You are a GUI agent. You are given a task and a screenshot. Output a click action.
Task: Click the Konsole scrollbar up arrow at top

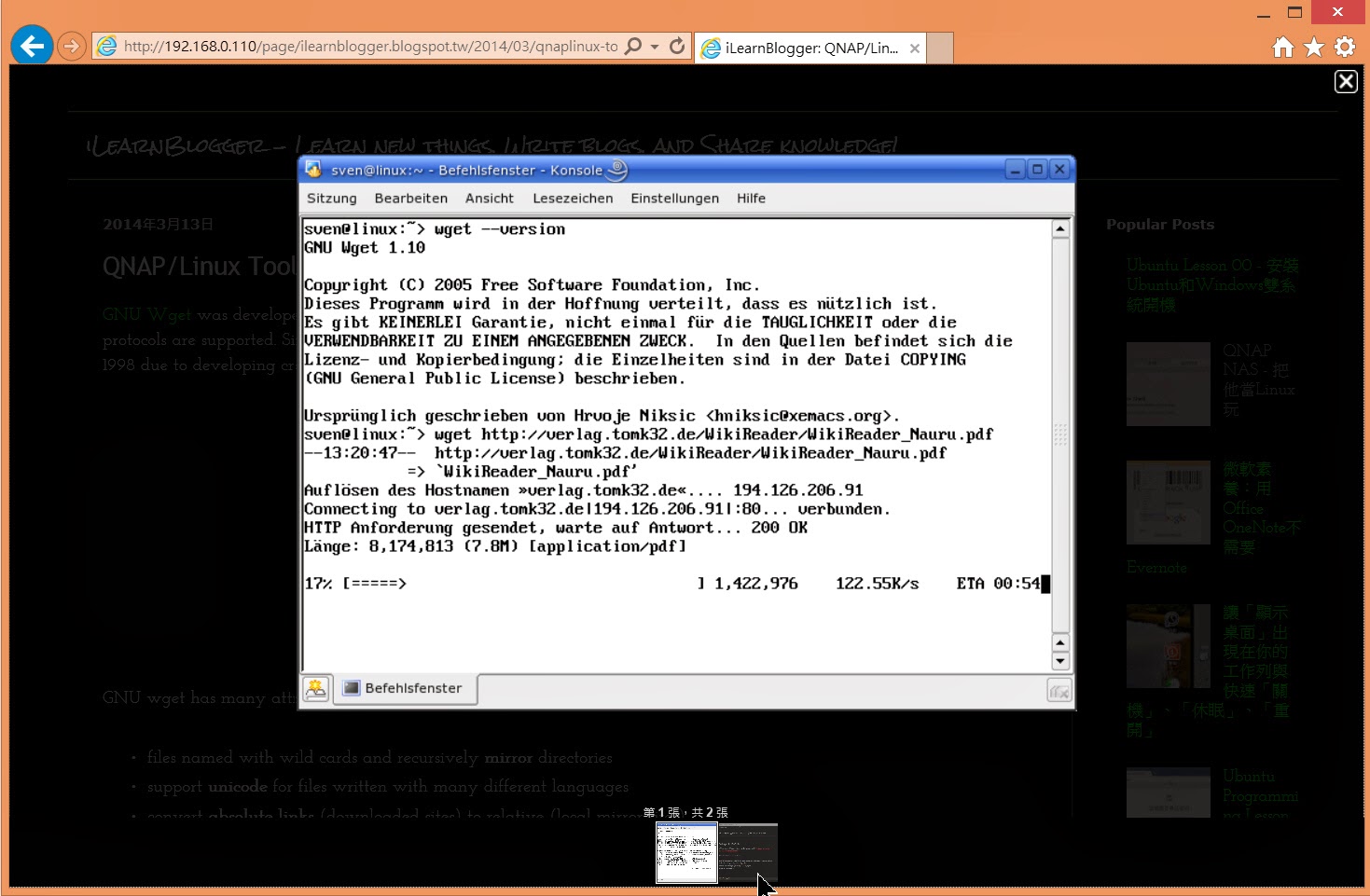tap(1060, 228)
